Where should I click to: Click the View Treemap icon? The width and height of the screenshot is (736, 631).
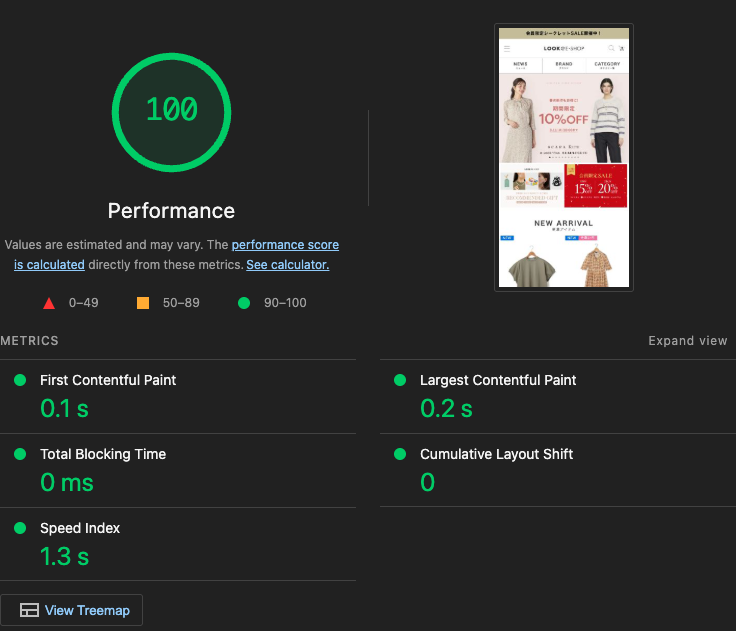tap(29, 610)
